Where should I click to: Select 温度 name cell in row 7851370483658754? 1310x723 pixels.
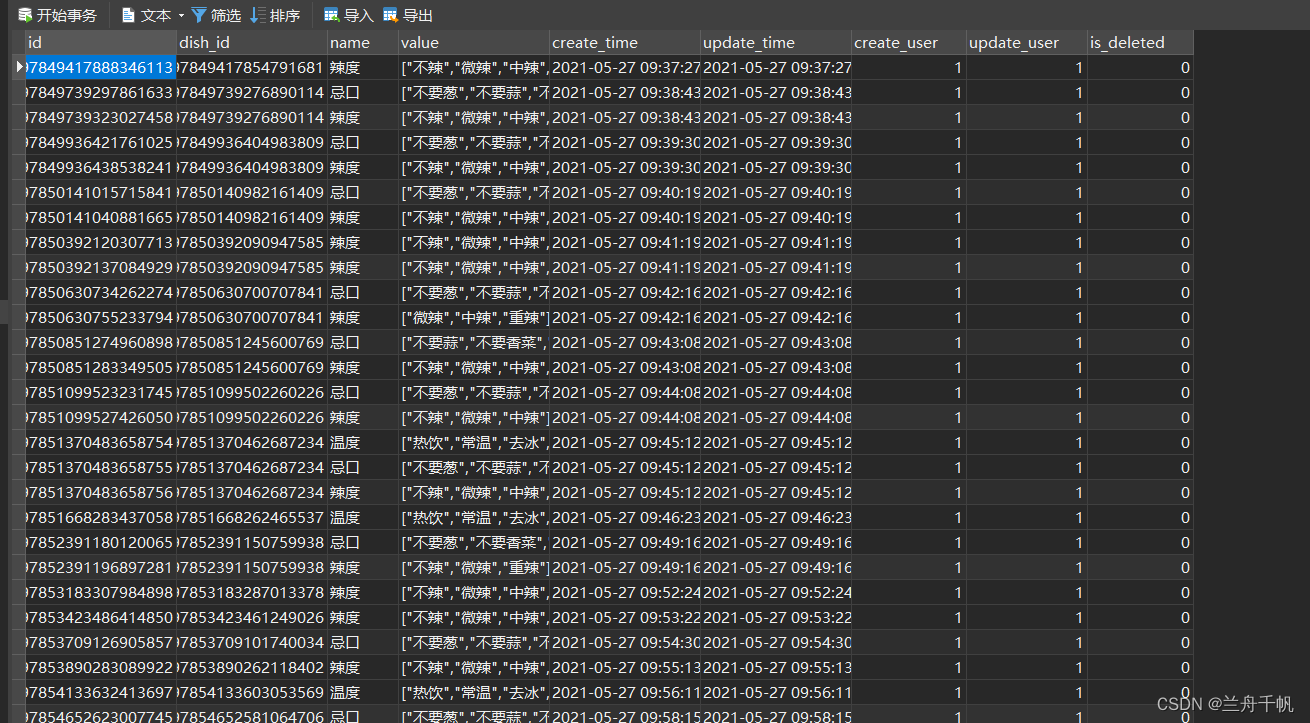point(362,442)
